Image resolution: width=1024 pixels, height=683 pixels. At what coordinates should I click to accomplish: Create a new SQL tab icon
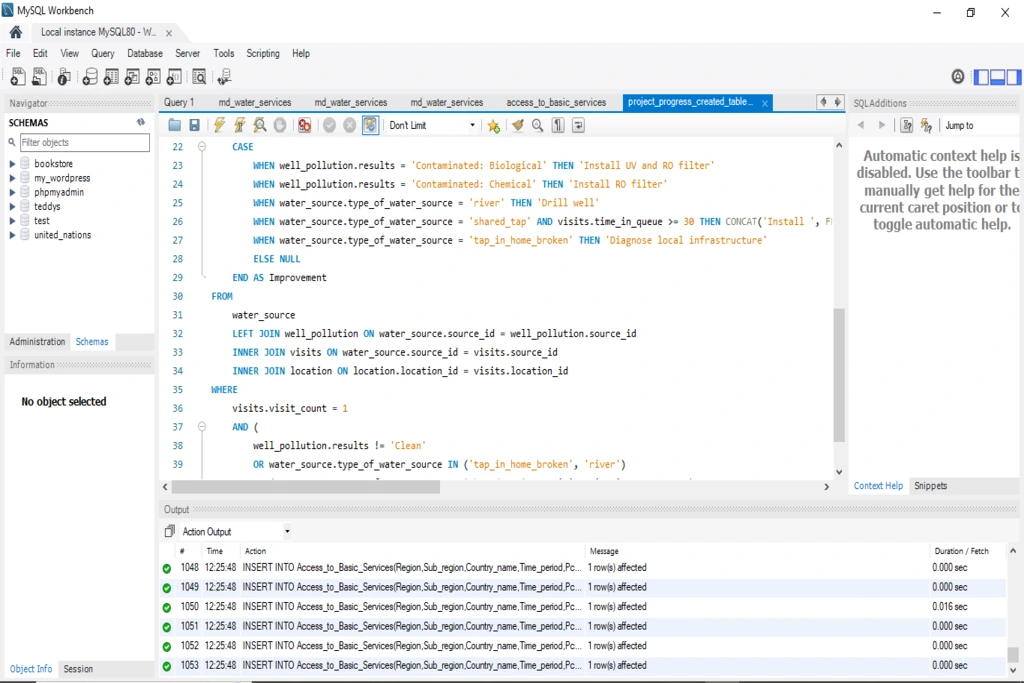click(18, 77)
